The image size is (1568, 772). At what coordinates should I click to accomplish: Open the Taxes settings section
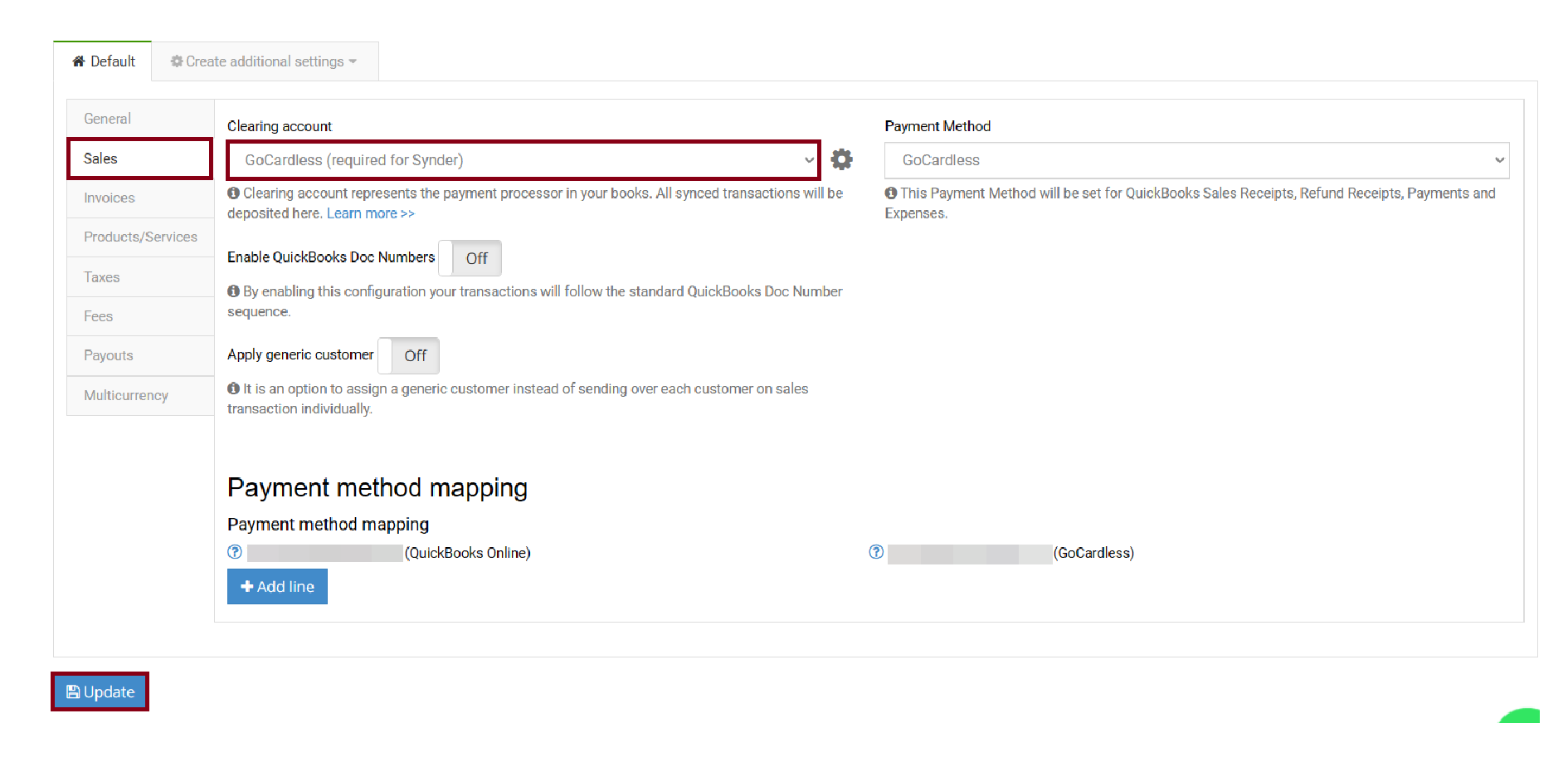[140, 277]
